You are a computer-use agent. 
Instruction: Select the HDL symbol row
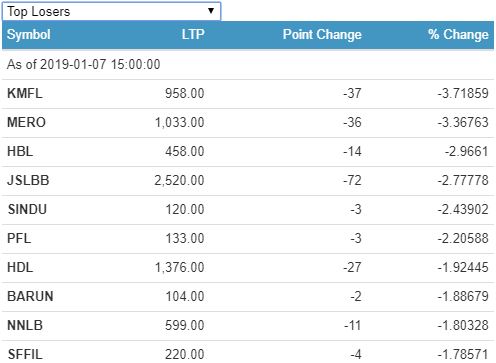(248, 268)
